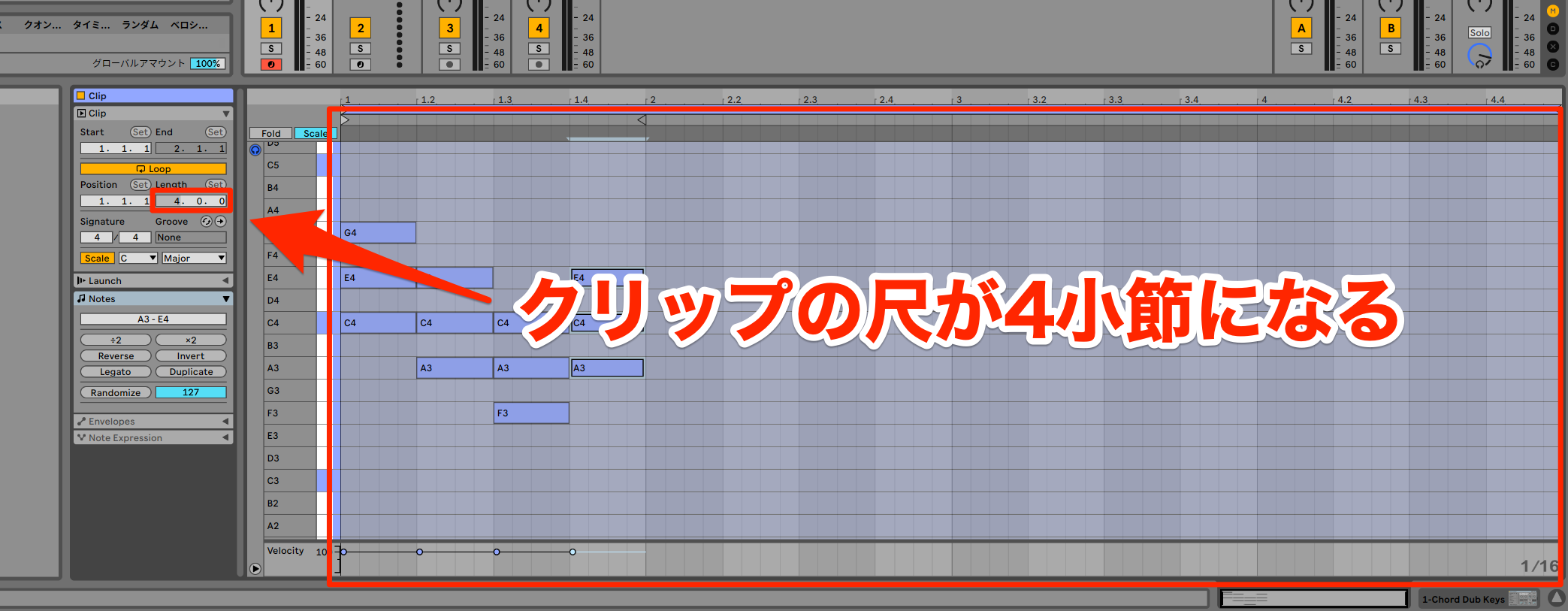Collapse the Notes panel with its triangle

(x=226, y=298)
